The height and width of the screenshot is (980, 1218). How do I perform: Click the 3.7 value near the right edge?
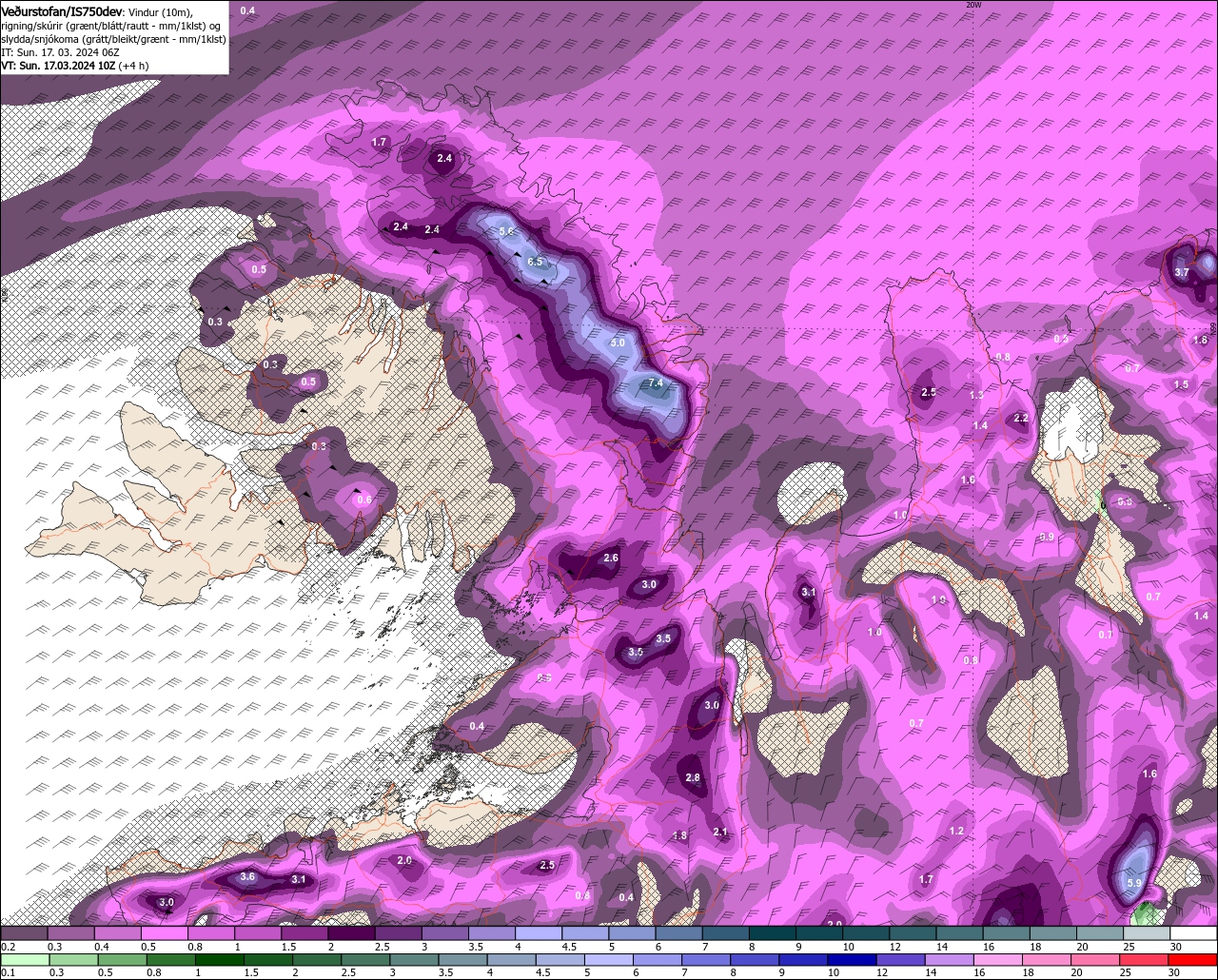(x=1182, y=272)
